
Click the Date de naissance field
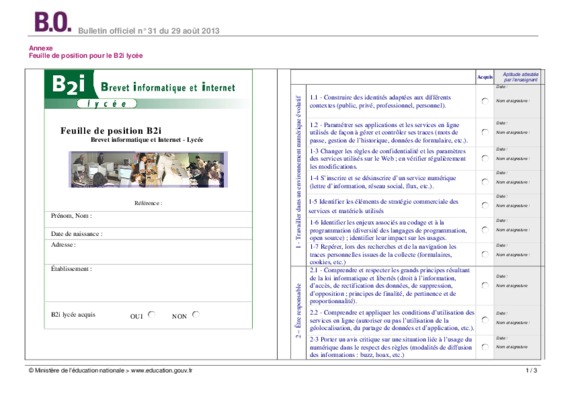coord(148,234)
